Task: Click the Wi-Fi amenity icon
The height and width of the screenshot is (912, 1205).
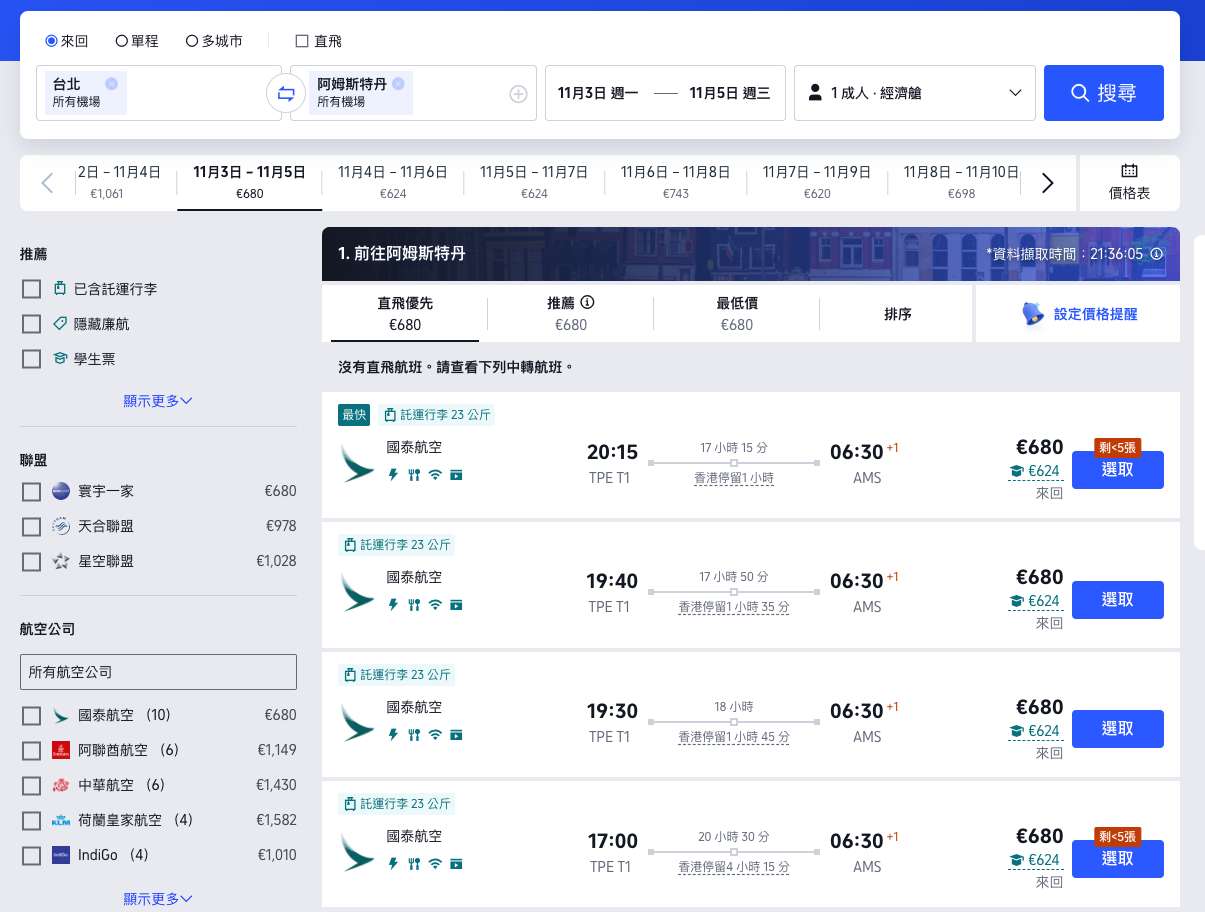Action: (x=435, y=474)
